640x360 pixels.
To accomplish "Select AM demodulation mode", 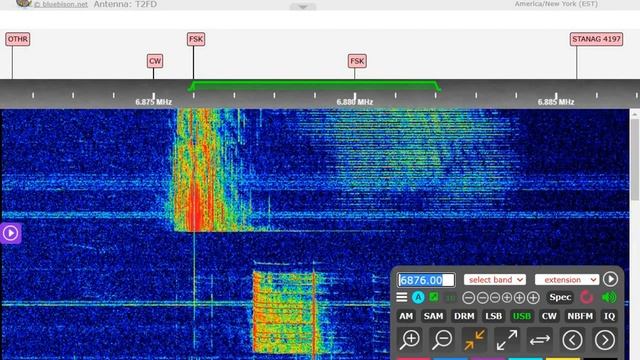I will 406,316.
